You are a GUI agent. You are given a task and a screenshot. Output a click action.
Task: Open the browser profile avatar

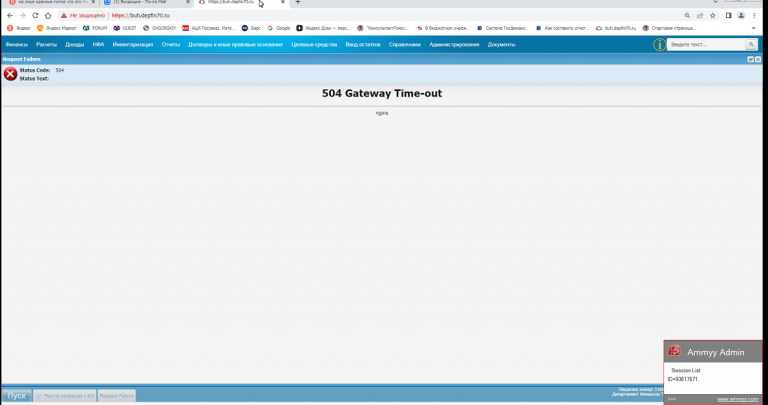(742, 16)
